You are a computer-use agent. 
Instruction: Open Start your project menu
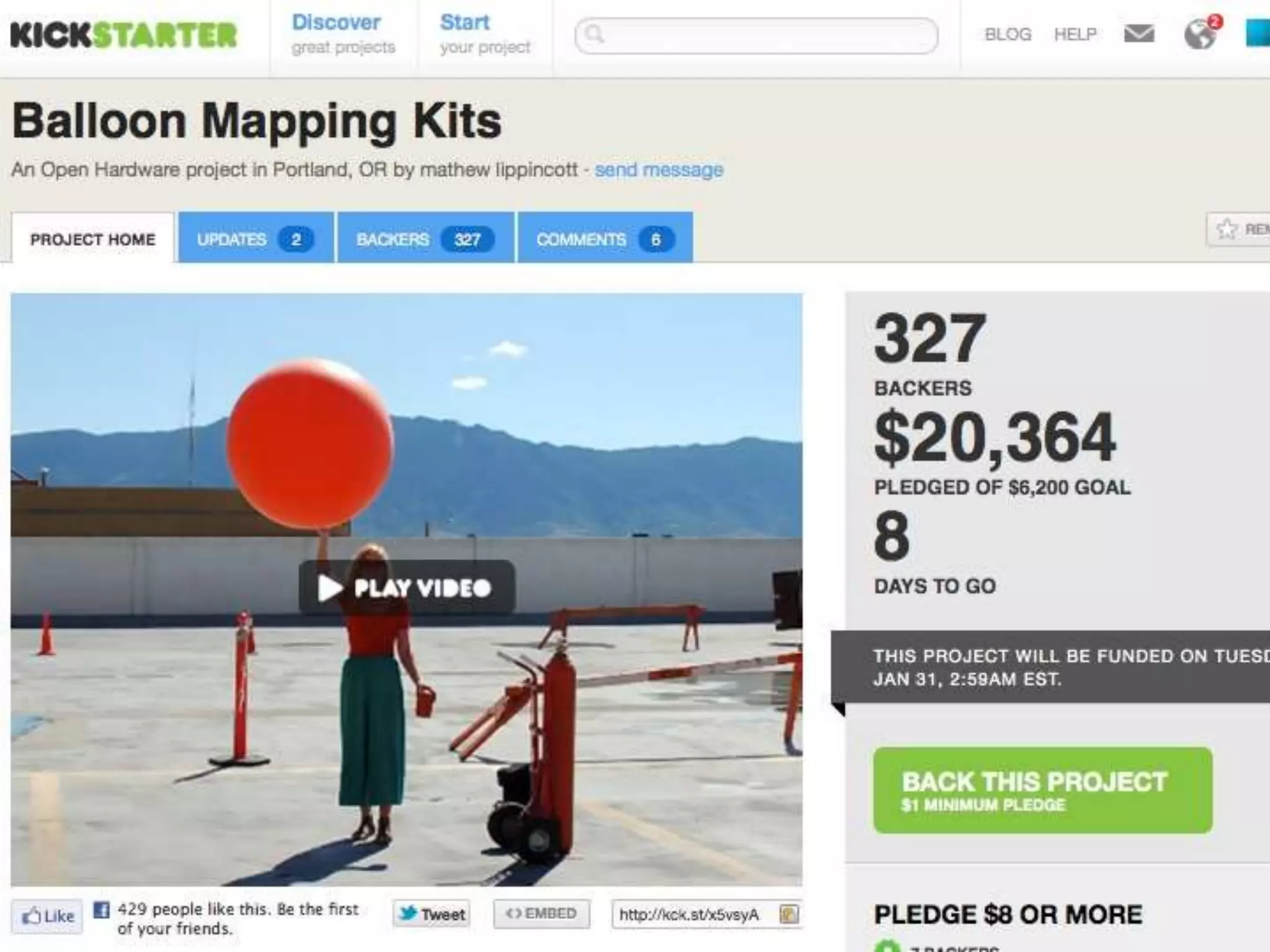coord(485,34)
